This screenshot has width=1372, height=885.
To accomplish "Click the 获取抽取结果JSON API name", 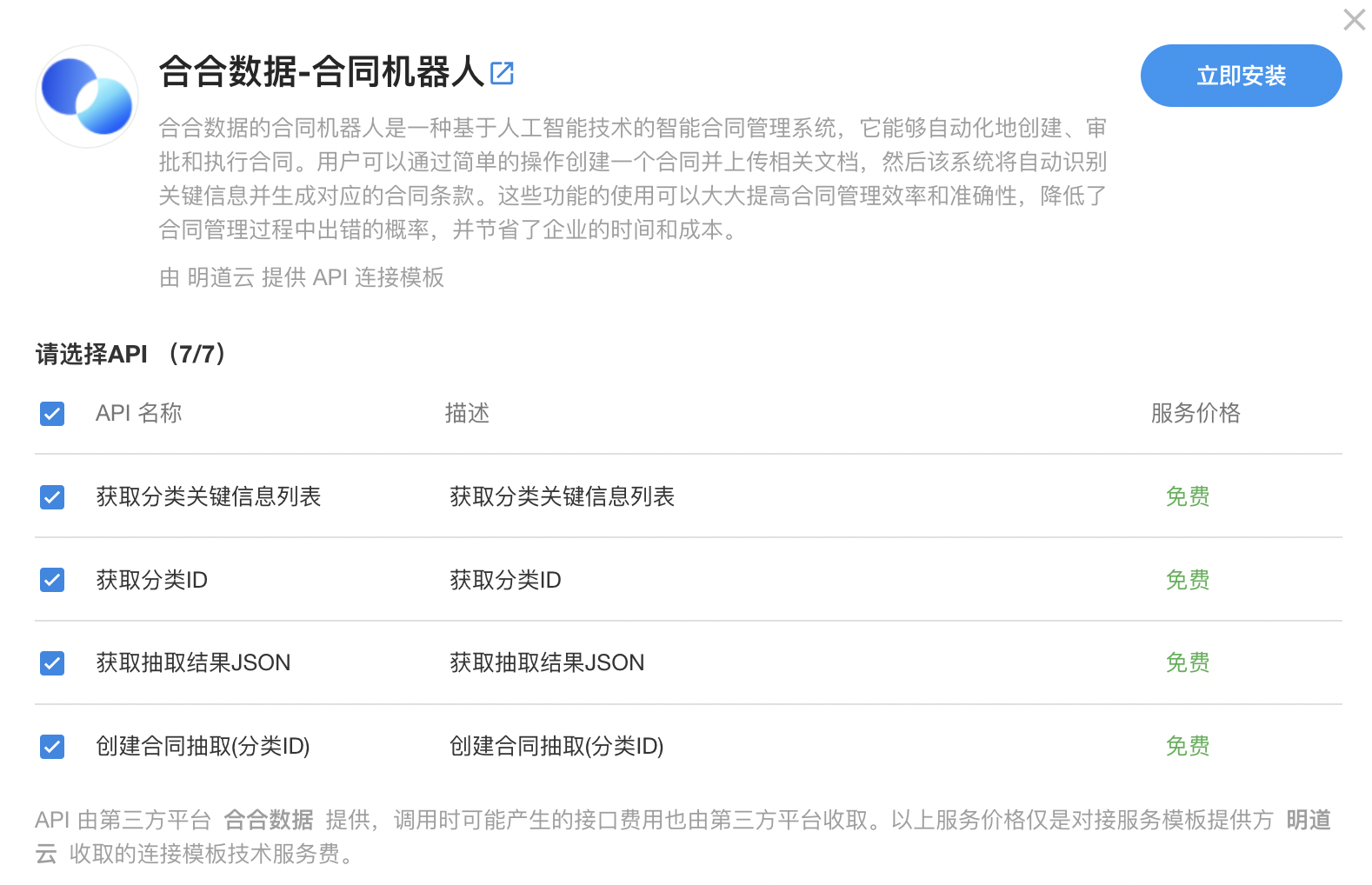I will (193, 662).
